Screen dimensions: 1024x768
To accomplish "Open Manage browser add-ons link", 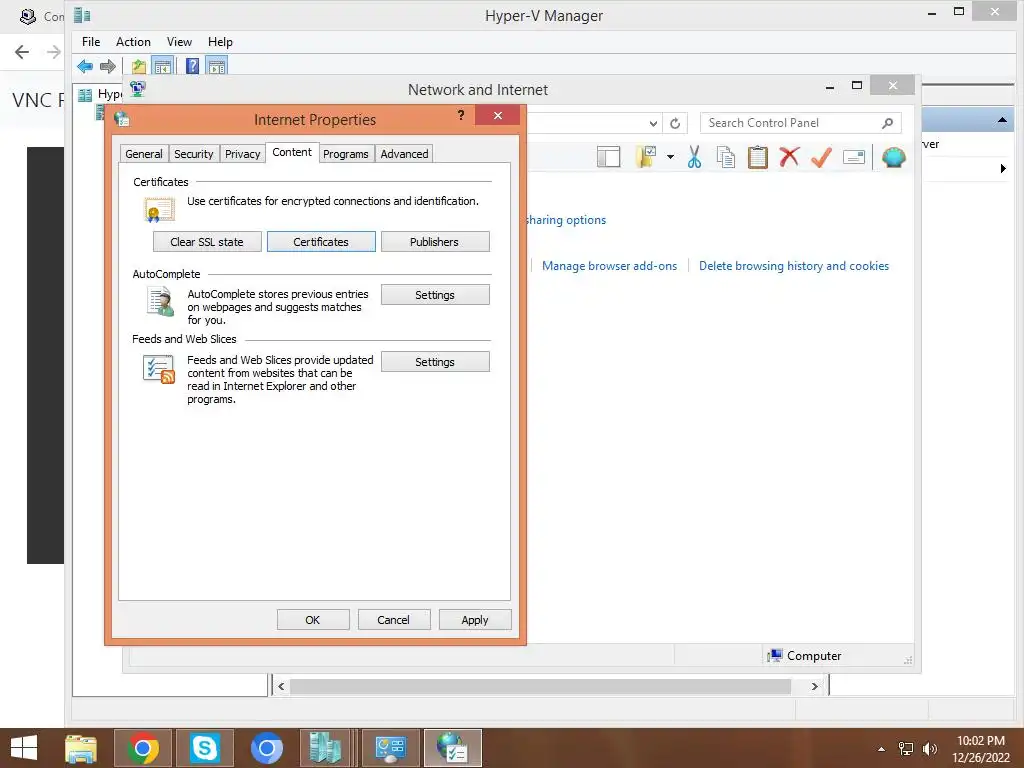I will click(x=609, y=266).
